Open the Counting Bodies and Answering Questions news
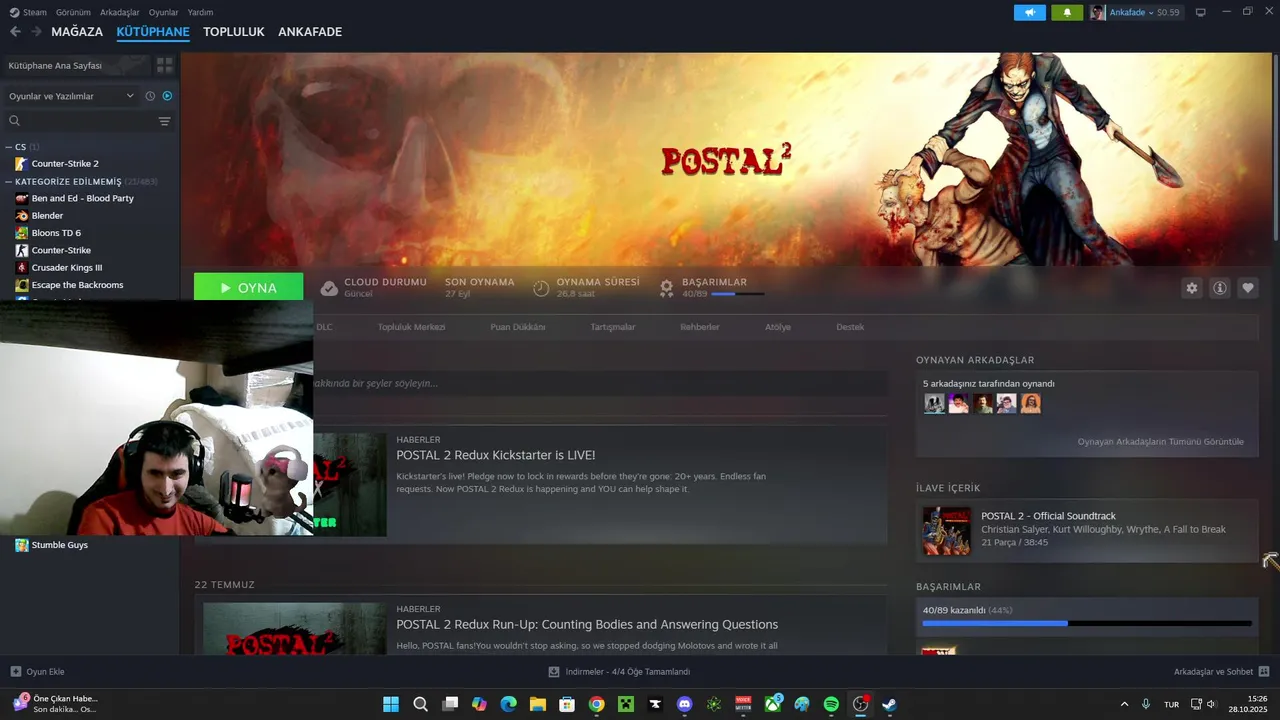The image size is (1280, 720). click(x=587, y=624)
